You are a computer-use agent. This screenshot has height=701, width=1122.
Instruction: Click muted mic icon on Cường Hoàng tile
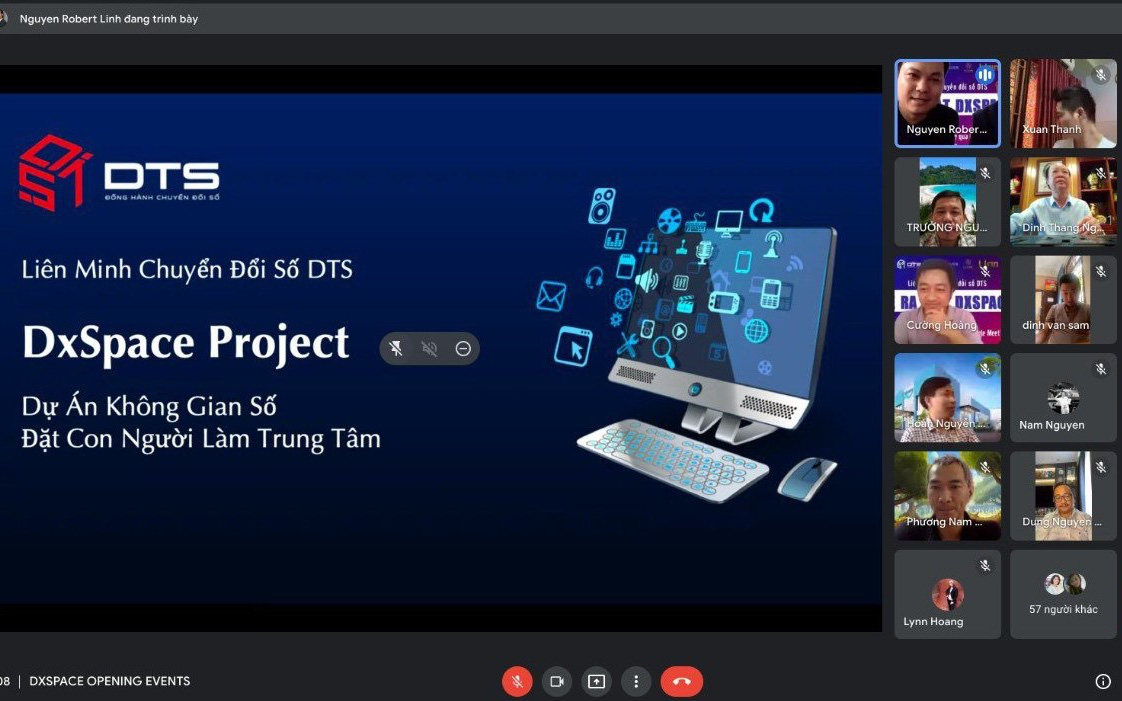tap(985, 270)
